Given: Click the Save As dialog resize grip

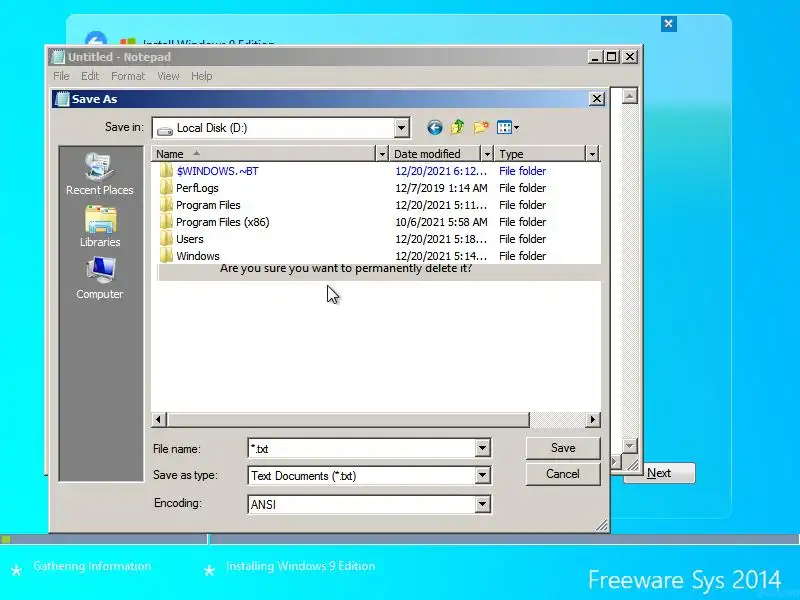Looking at the screenshot, I should [x=602, y=525].
